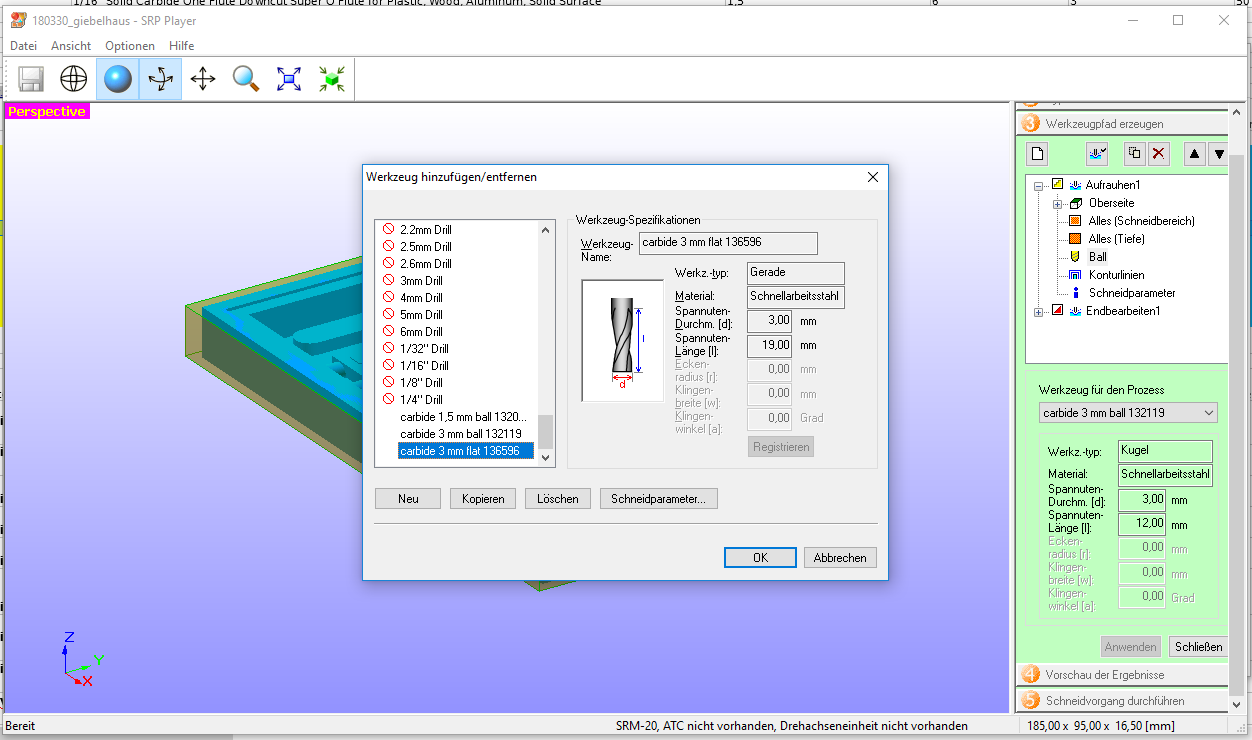This screenshot has height=740, width=1252.
Task: Click the copy process icon
Action: tap(1134, 154)
